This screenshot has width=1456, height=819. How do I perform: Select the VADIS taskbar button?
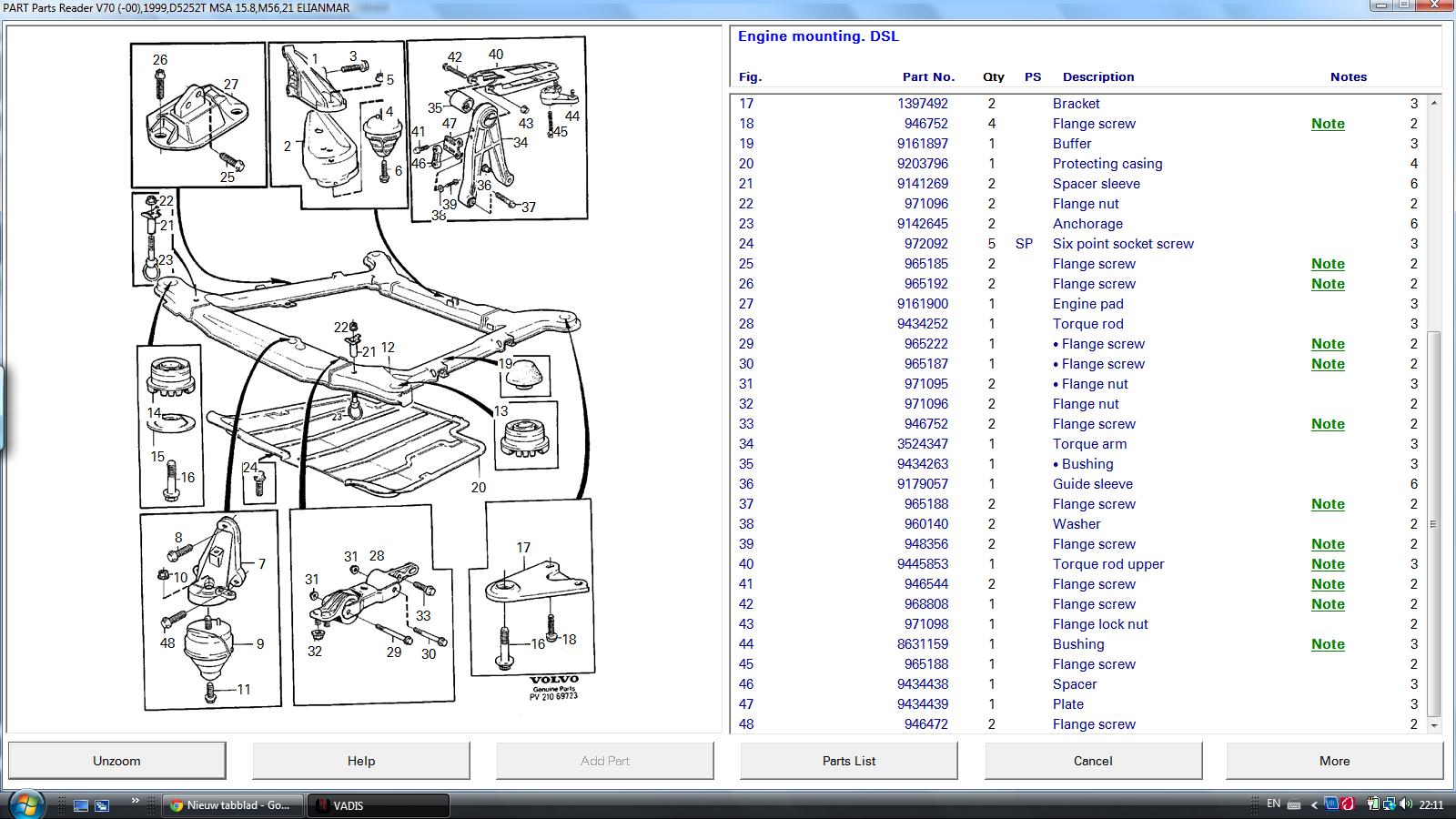click(x=379, y=805)
